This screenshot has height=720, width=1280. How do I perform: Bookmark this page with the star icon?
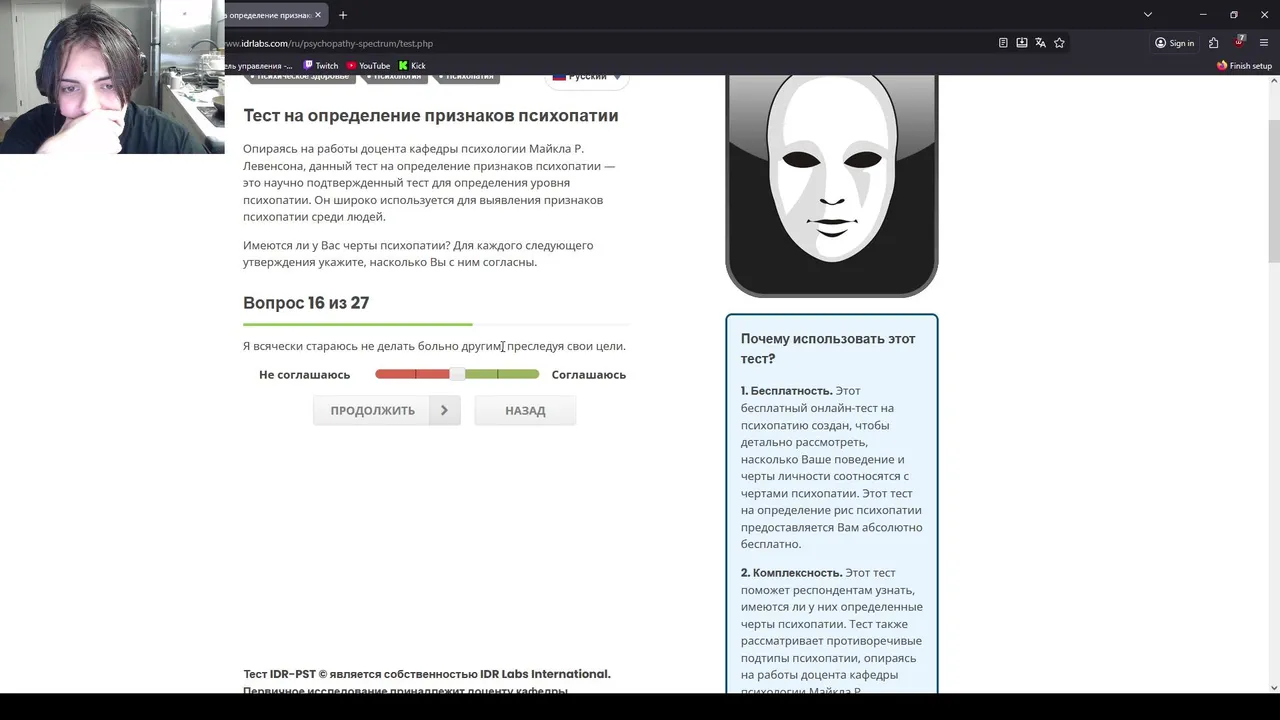(1059, 43)
